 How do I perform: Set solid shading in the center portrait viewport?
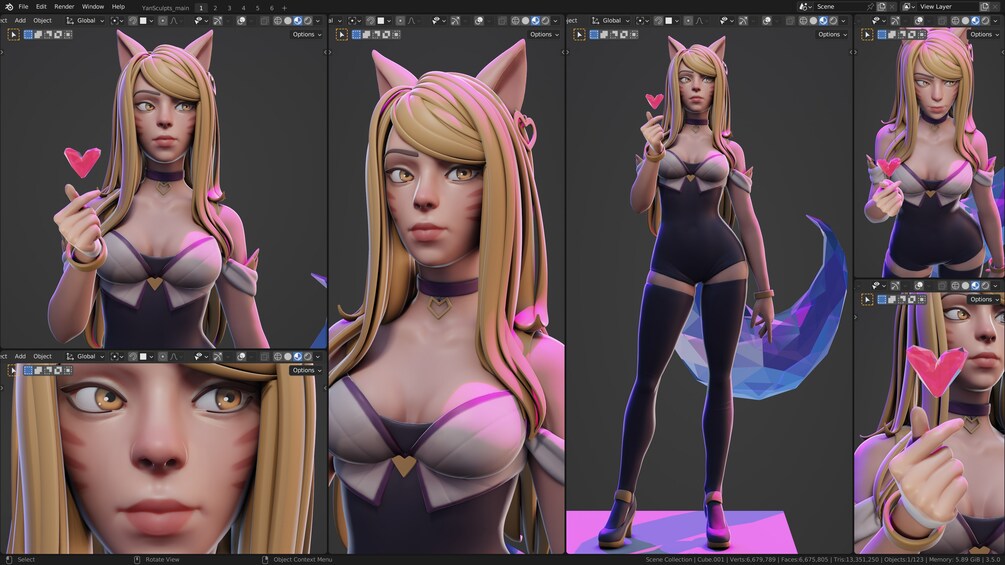(x=526, y=20)
